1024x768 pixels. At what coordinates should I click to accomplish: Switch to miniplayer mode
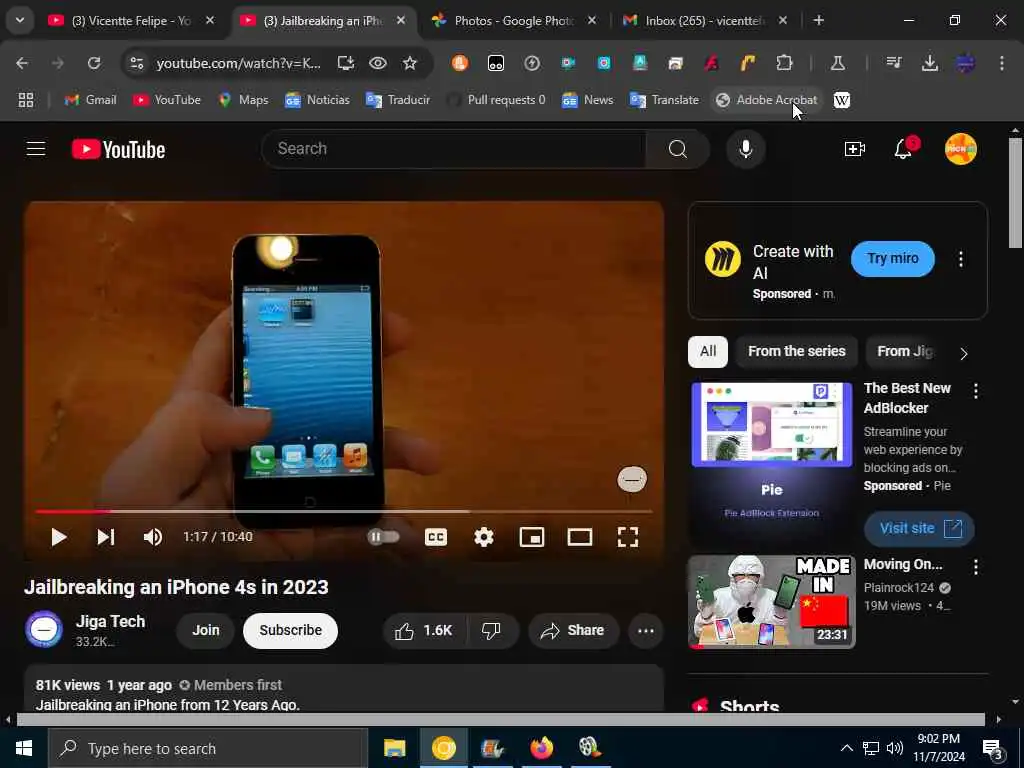(532, 537)
